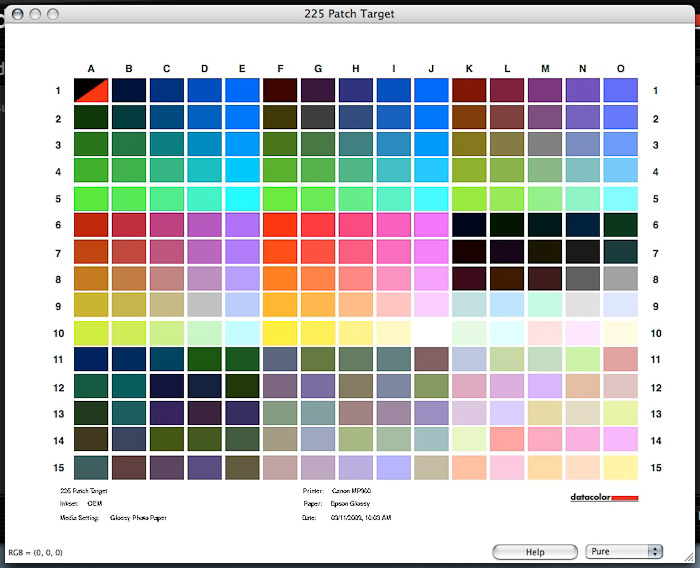The height and width of the screenshot is (568, 700).
Task: Click the Help button
Action: coord(534,551)
